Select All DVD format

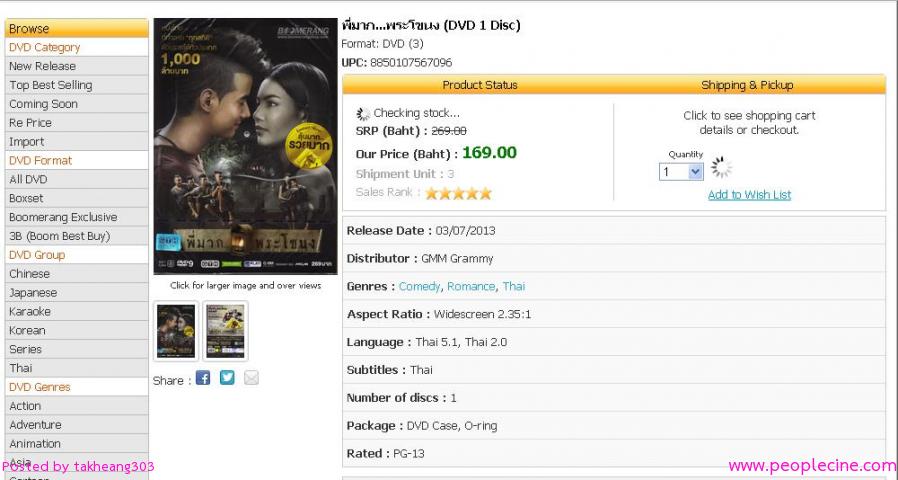point(77,179)
